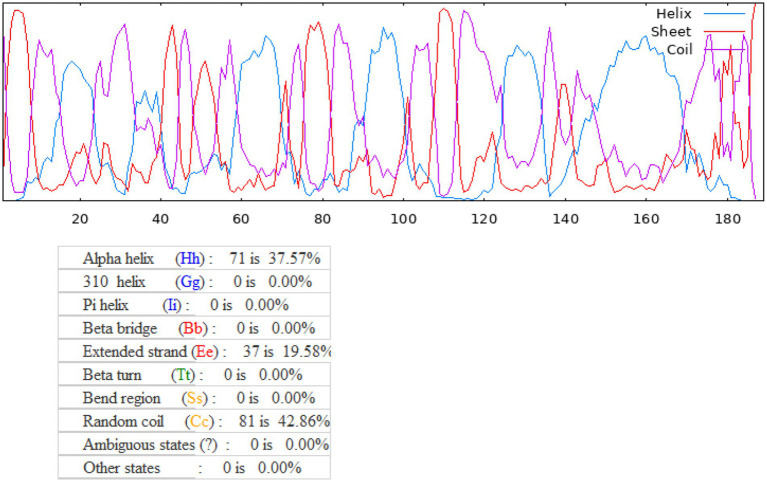Select the 310 helix row label
The image size is (767, 482).
[x=114, y=282]
